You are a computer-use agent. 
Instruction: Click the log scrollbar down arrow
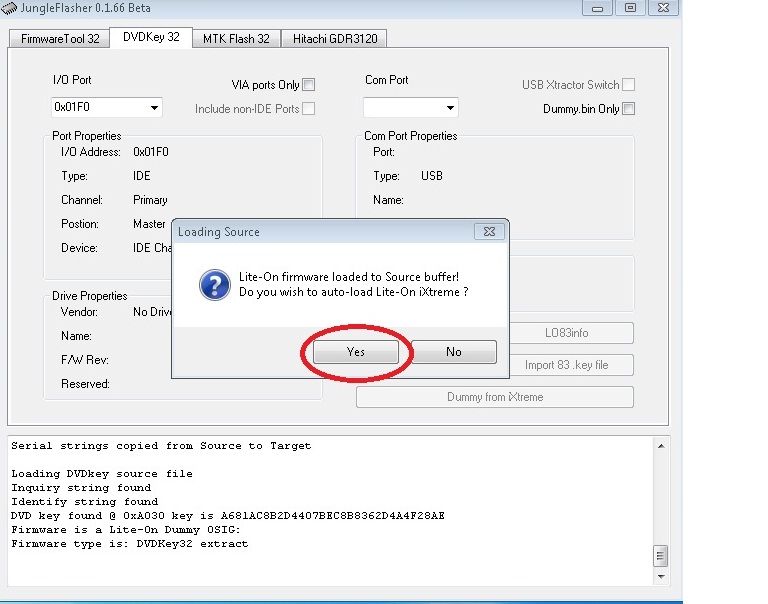coord(660,576)
